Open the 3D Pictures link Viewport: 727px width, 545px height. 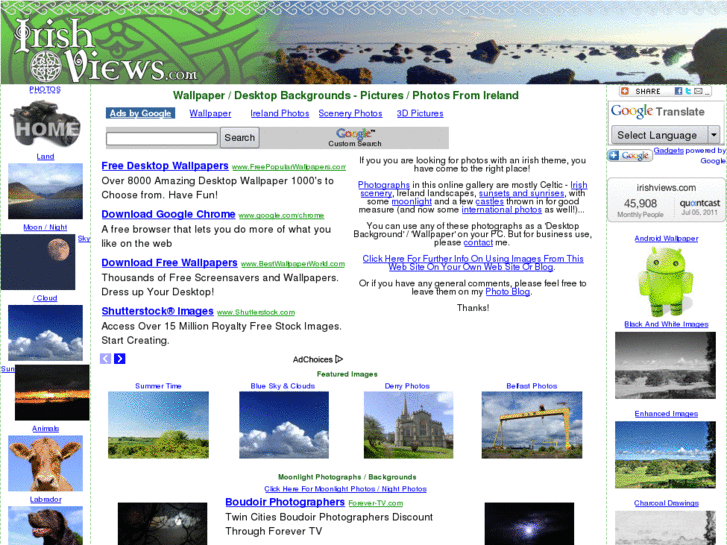point(420,113)
